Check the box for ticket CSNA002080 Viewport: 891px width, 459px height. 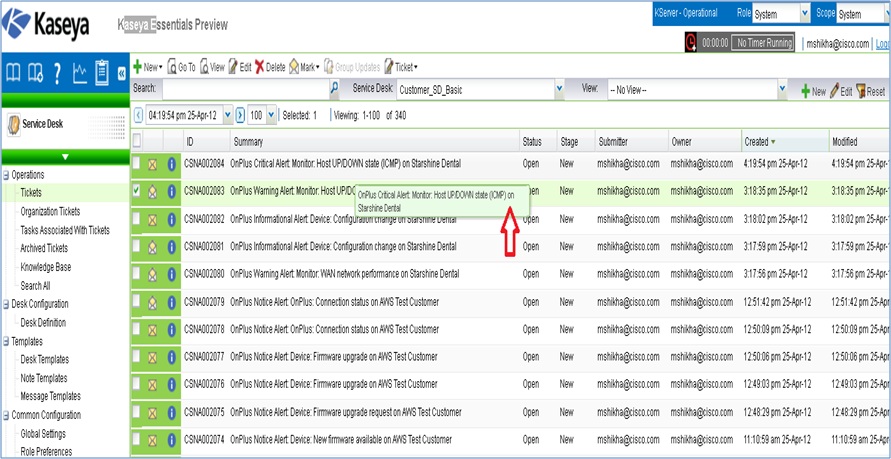click(136, 273)
